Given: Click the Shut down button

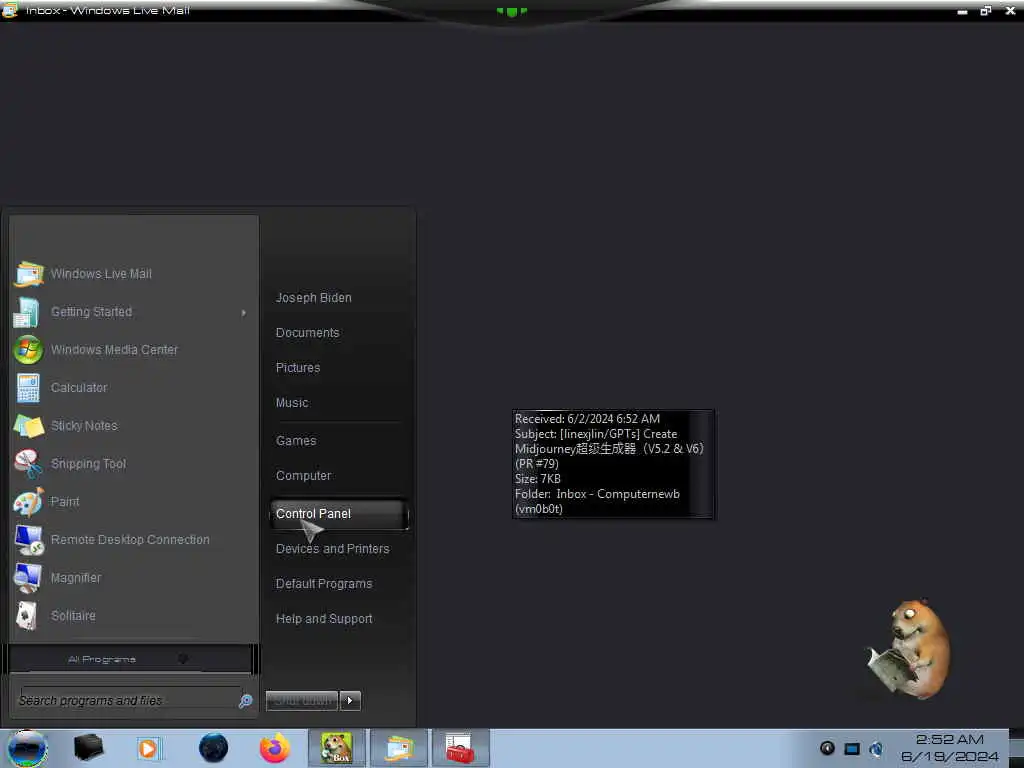Looking at the screenshot, I should pos(302,701).
